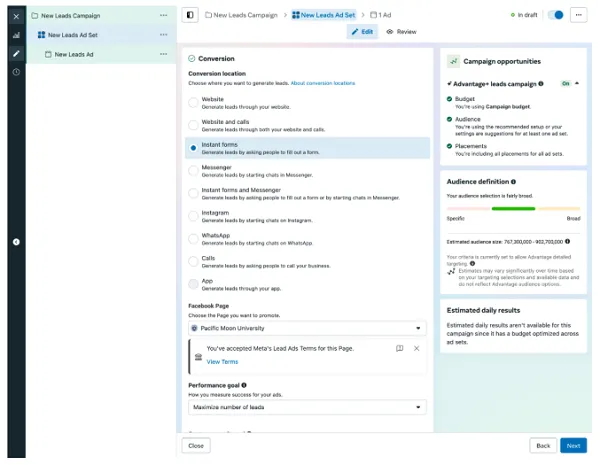Image resolution: width=600 pixels, height=465 pixels.
Task: Select New Leads Ad in the tree
Action: click(x=74, y=54)
